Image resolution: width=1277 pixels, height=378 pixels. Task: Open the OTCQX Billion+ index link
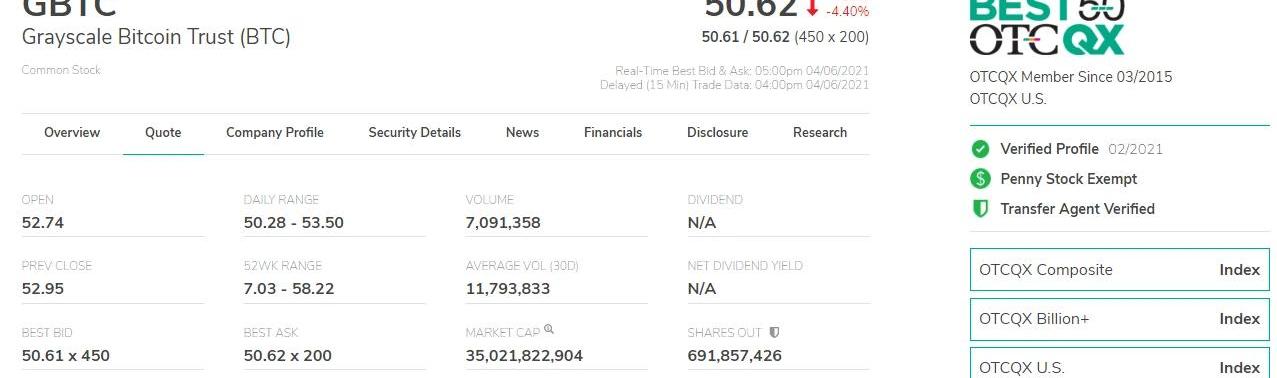pyautogui.click(x=1120, y=319)
